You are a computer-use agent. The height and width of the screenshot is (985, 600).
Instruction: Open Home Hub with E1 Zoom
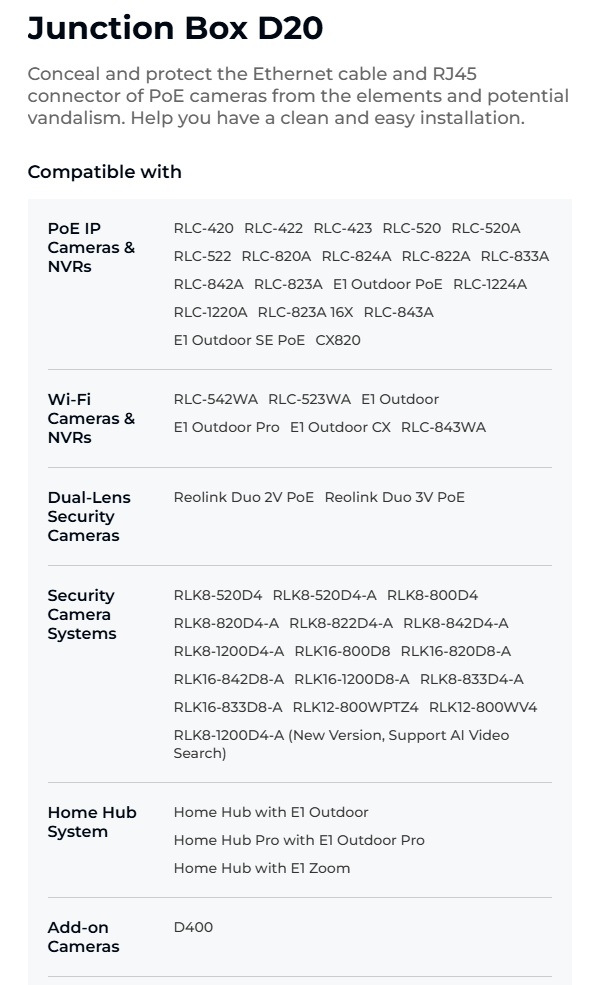[x=262, y=868]
